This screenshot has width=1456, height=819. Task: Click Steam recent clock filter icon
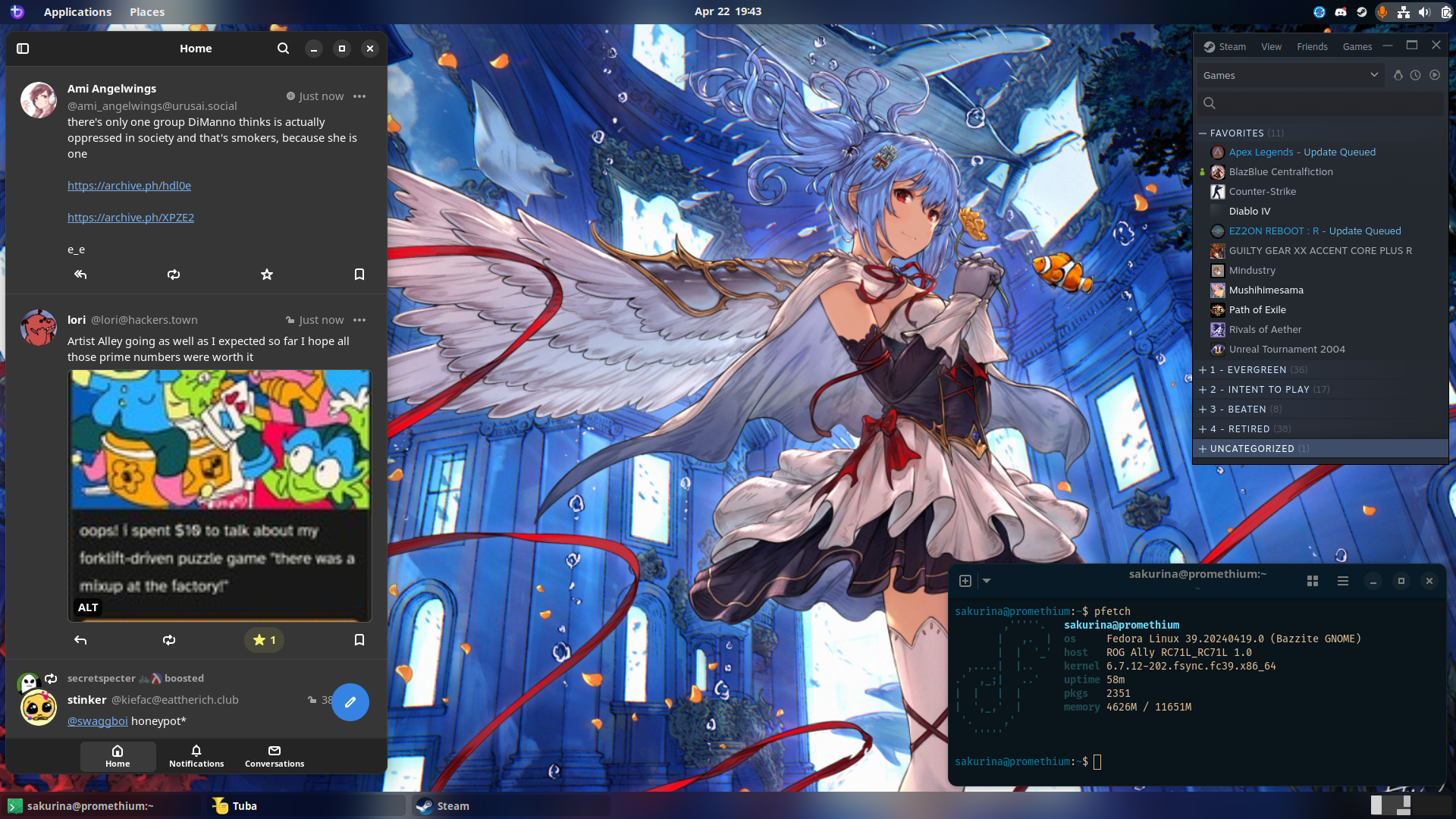[x=1415, y=75]
